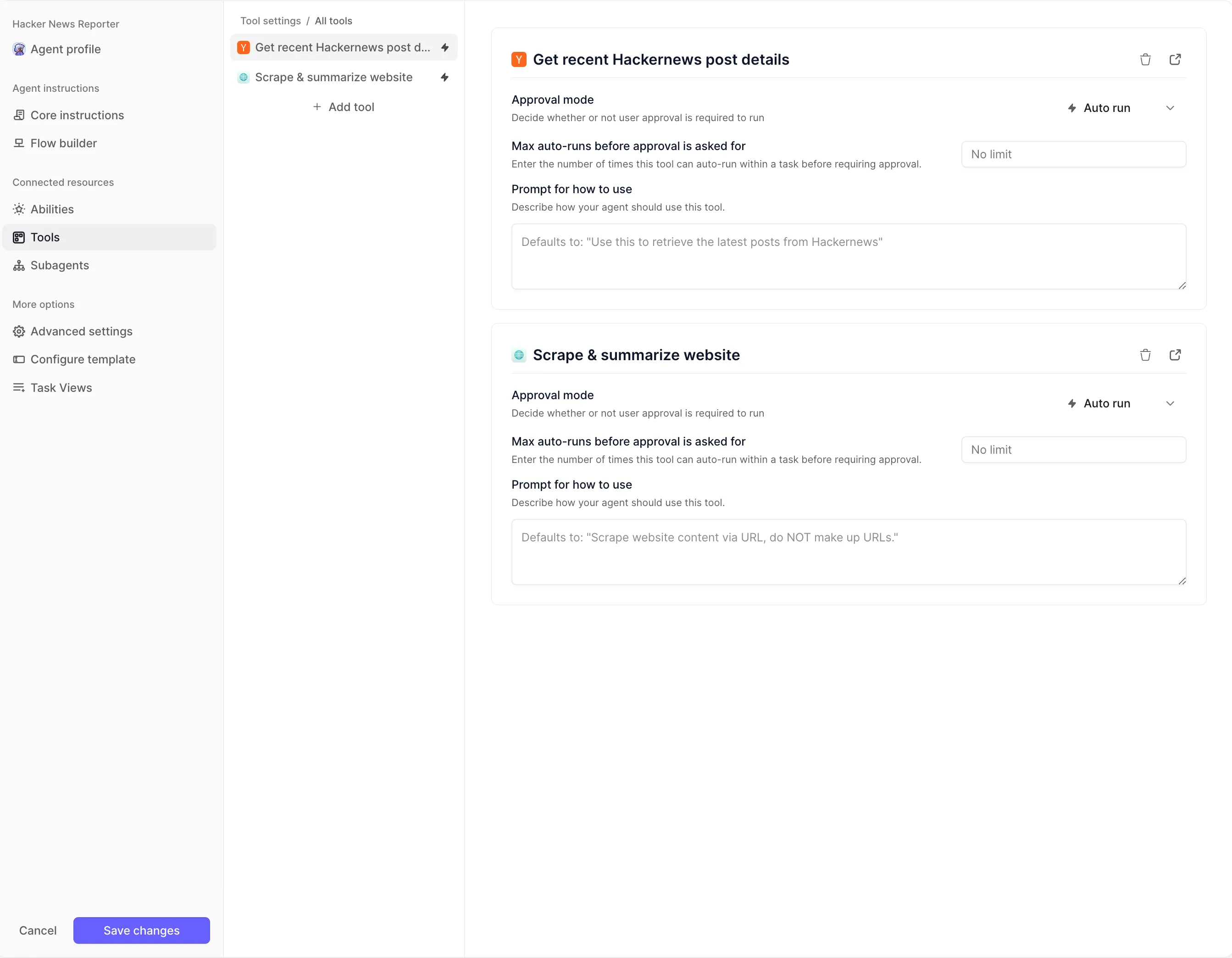The width and height of the screenshot is (1232, 958).
Task: Cancel editing the agent
Action: coord(38,930)
